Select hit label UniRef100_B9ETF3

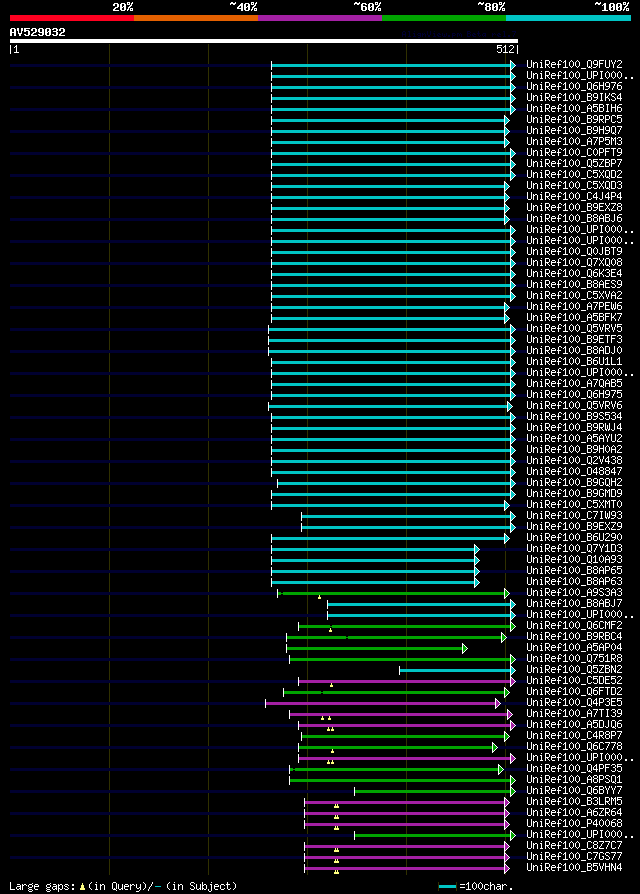[x=574, y=340]
